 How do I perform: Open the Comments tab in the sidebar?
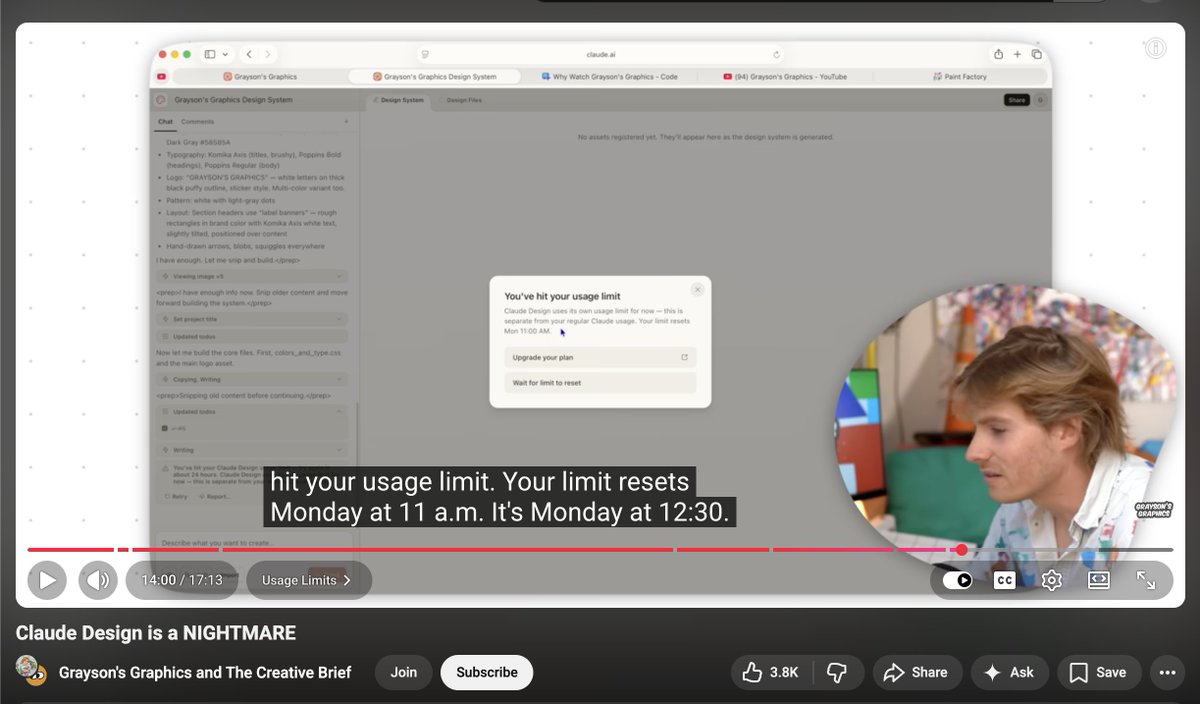click(197, 122)
